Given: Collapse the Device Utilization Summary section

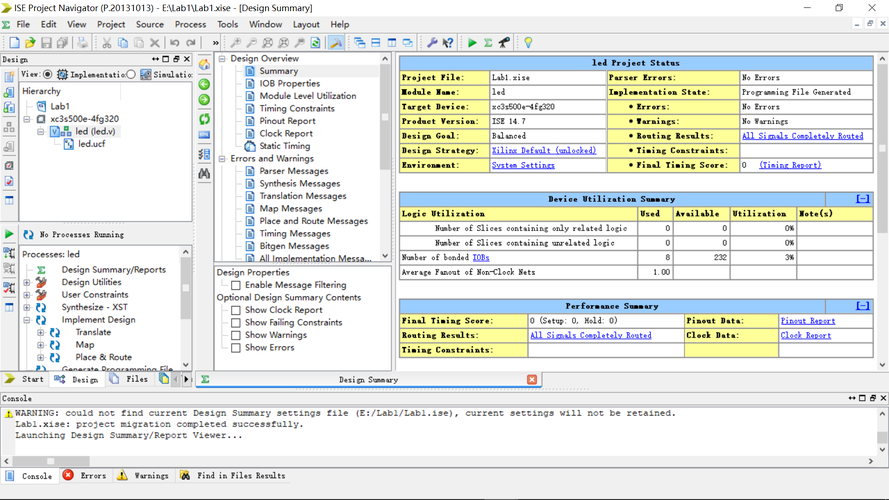Looking at the screenshot, I should [x=862, y=199].
